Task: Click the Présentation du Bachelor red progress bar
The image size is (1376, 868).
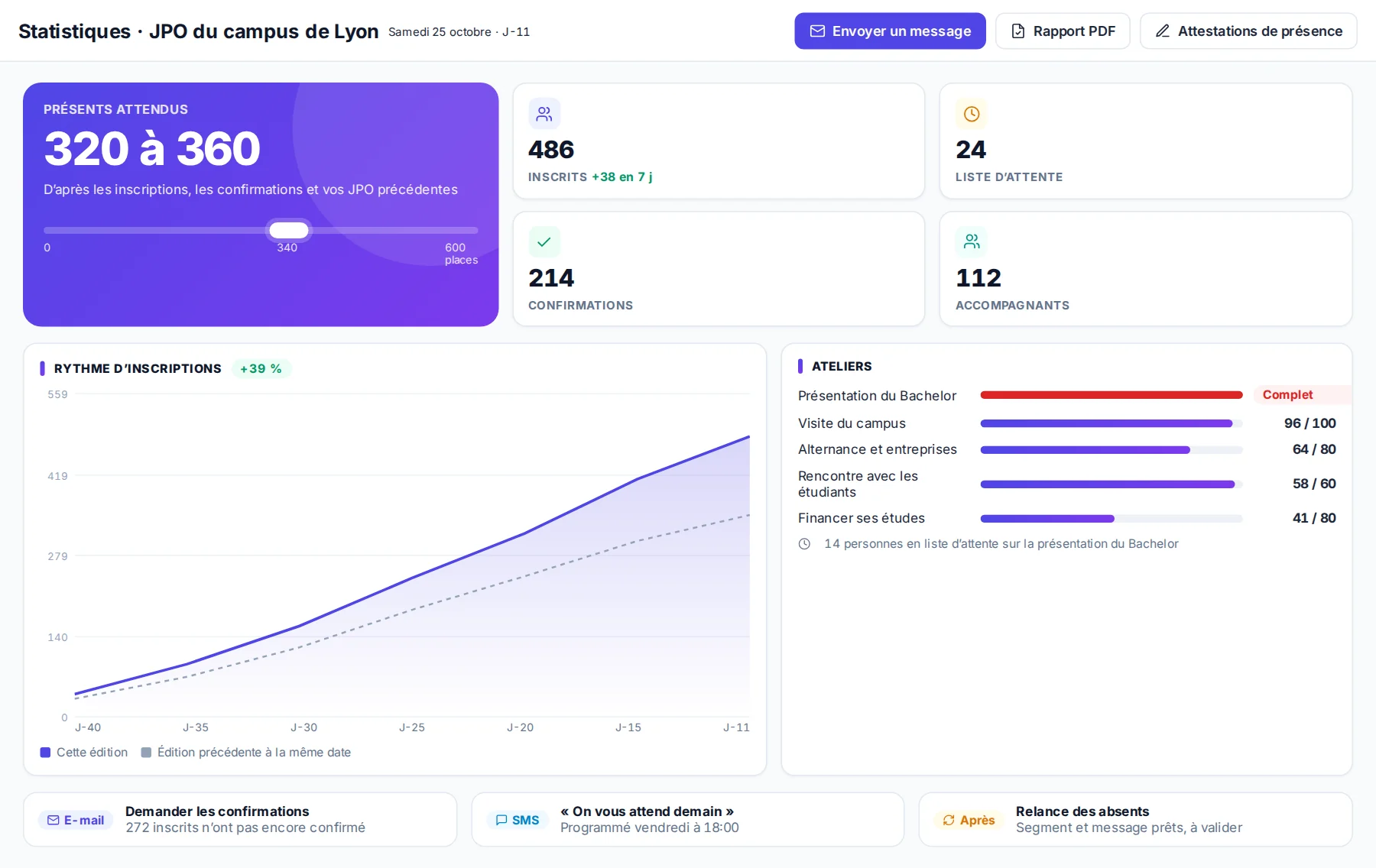Action: 1112,395
